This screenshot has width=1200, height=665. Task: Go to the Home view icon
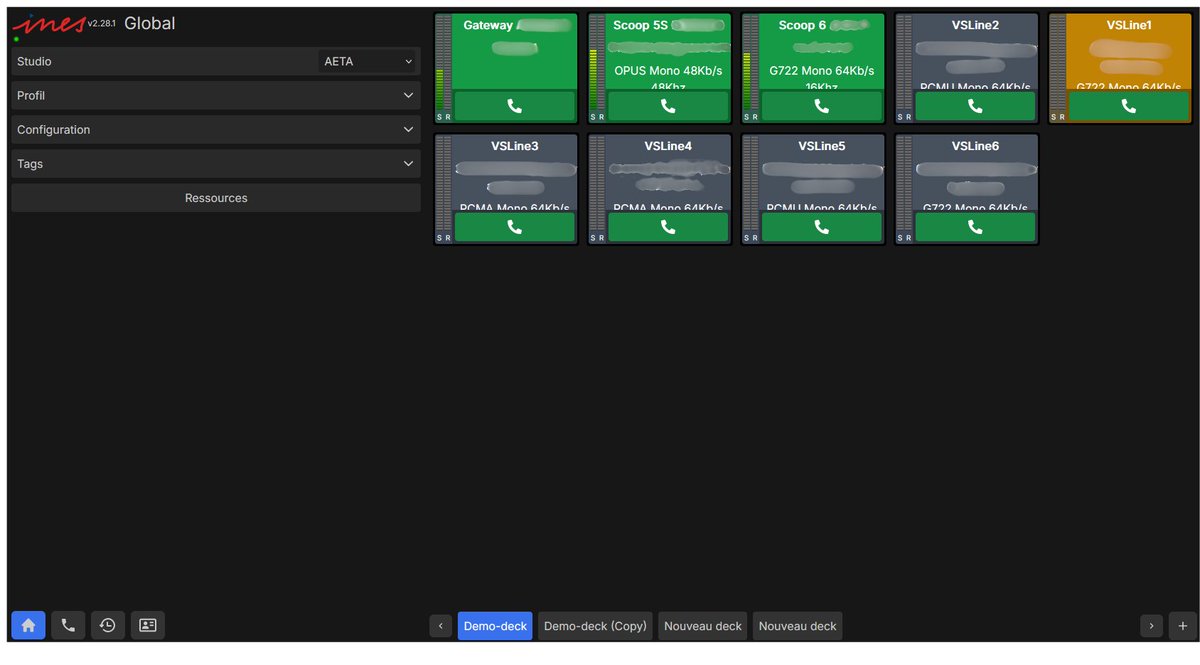[28, 626]
